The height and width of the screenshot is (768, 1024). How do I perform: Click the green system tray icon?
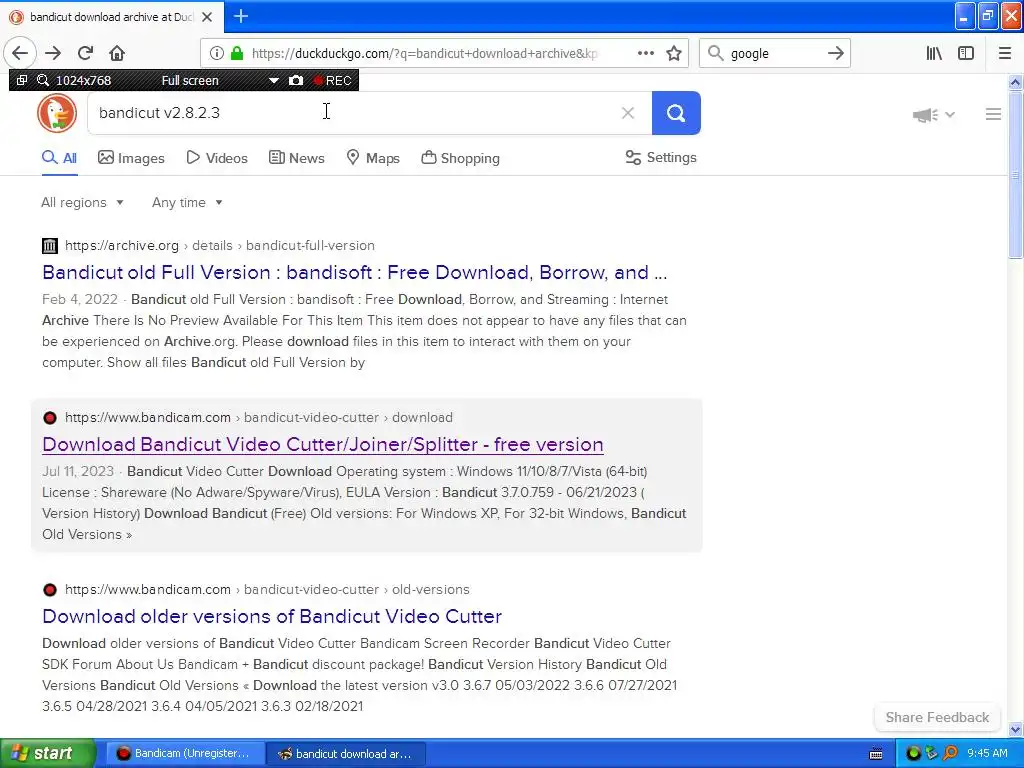click(x=913, y=754)
